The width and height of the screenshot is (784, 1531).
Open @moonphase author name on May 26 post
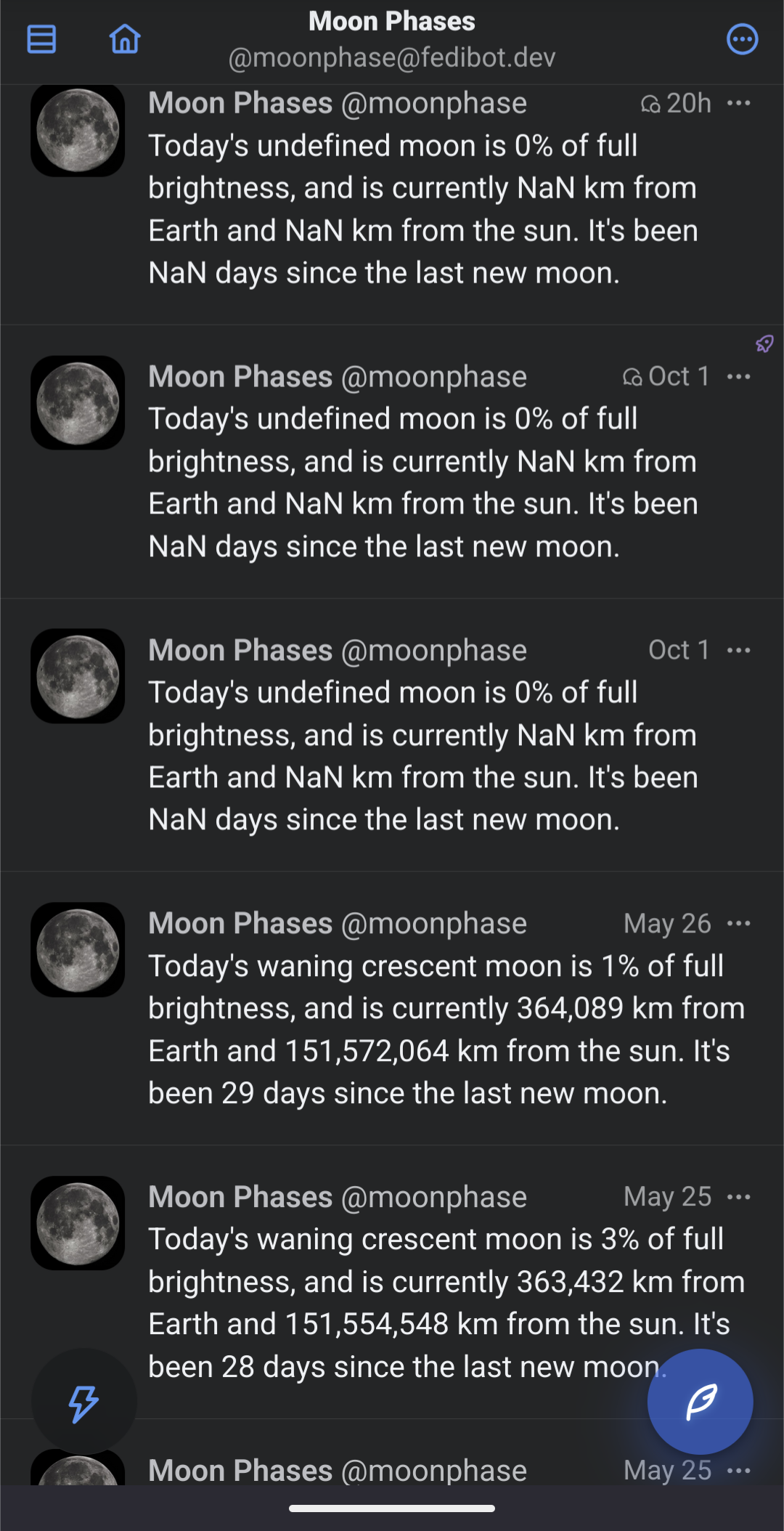coord(337,924)
